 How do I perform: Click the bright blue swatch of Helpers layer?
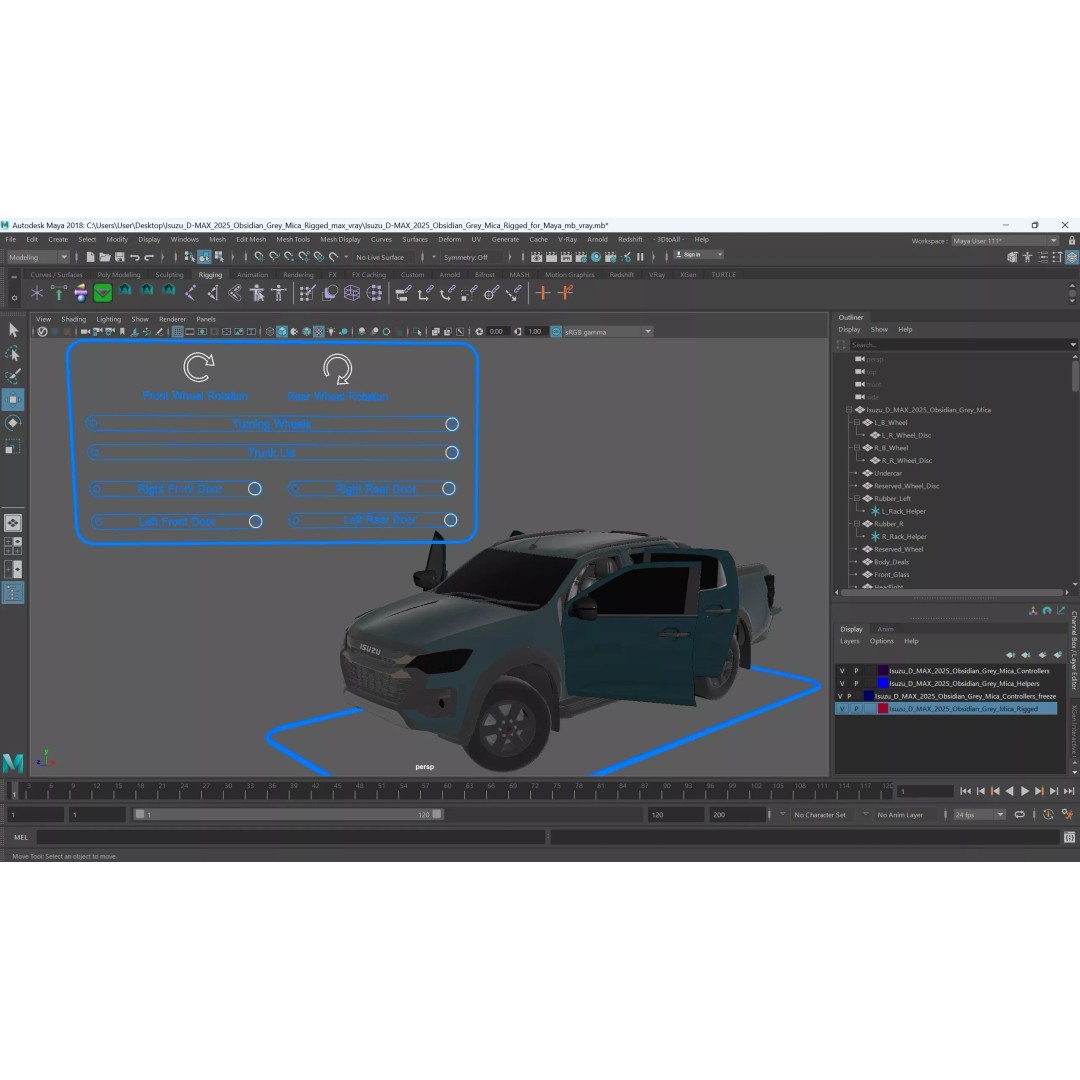click(x=882, y=684)
